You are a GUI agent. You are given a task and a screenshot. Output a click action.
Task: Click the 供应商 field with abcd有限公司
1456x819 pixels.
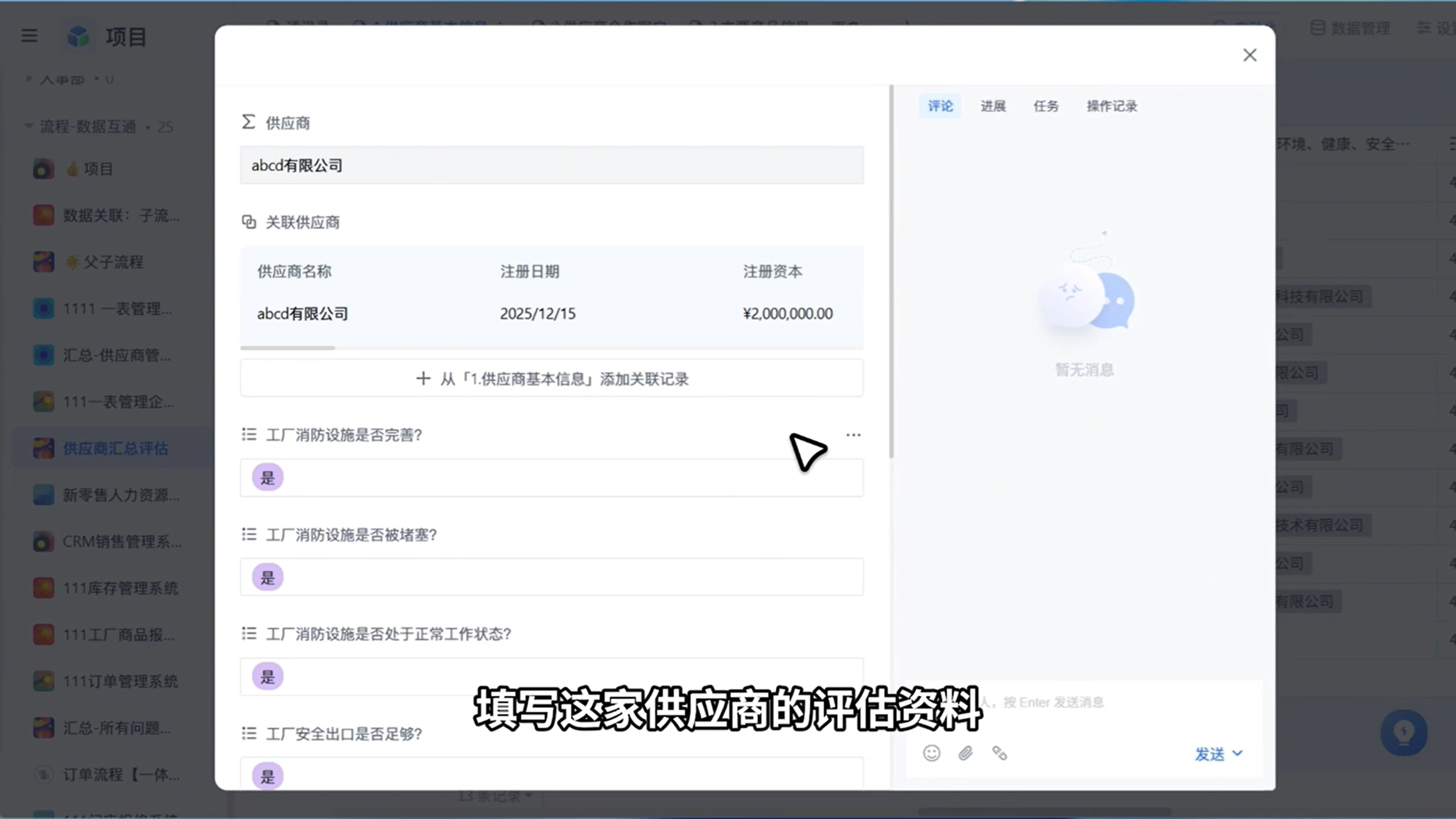click(551, 166)
